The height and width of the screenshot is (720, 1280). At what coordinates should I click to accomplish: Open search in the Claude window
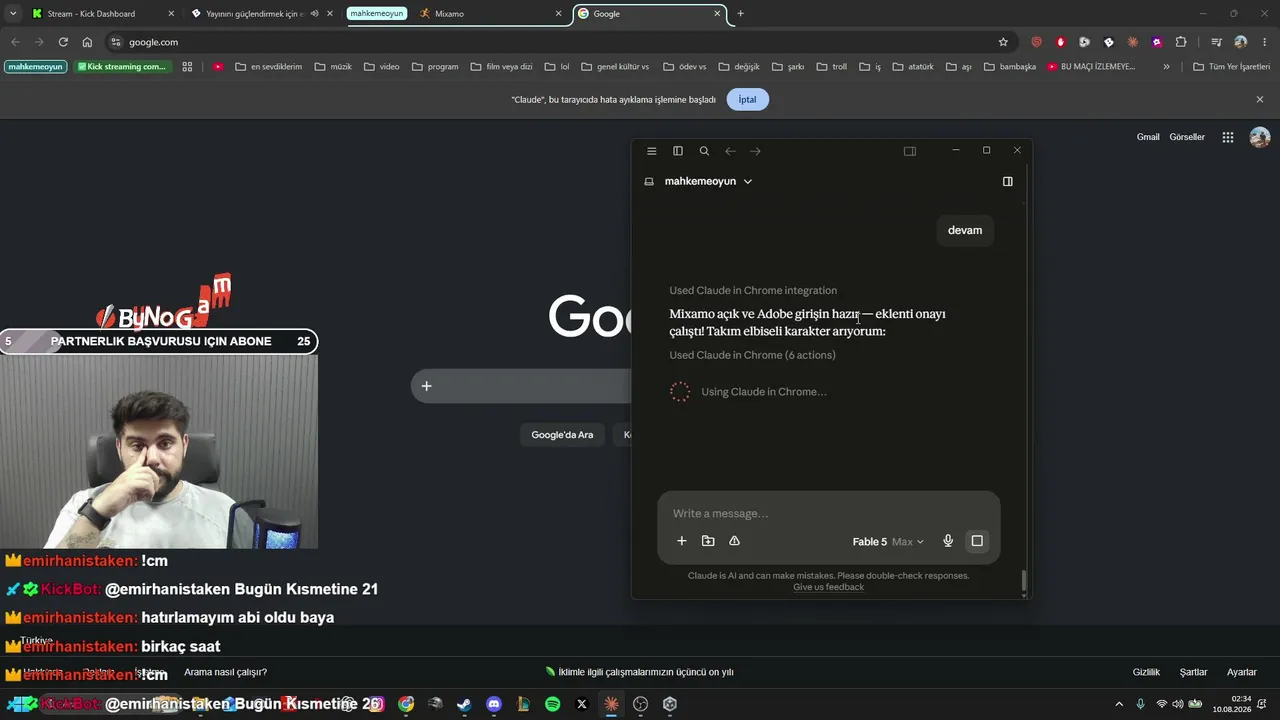coord(704,151)
